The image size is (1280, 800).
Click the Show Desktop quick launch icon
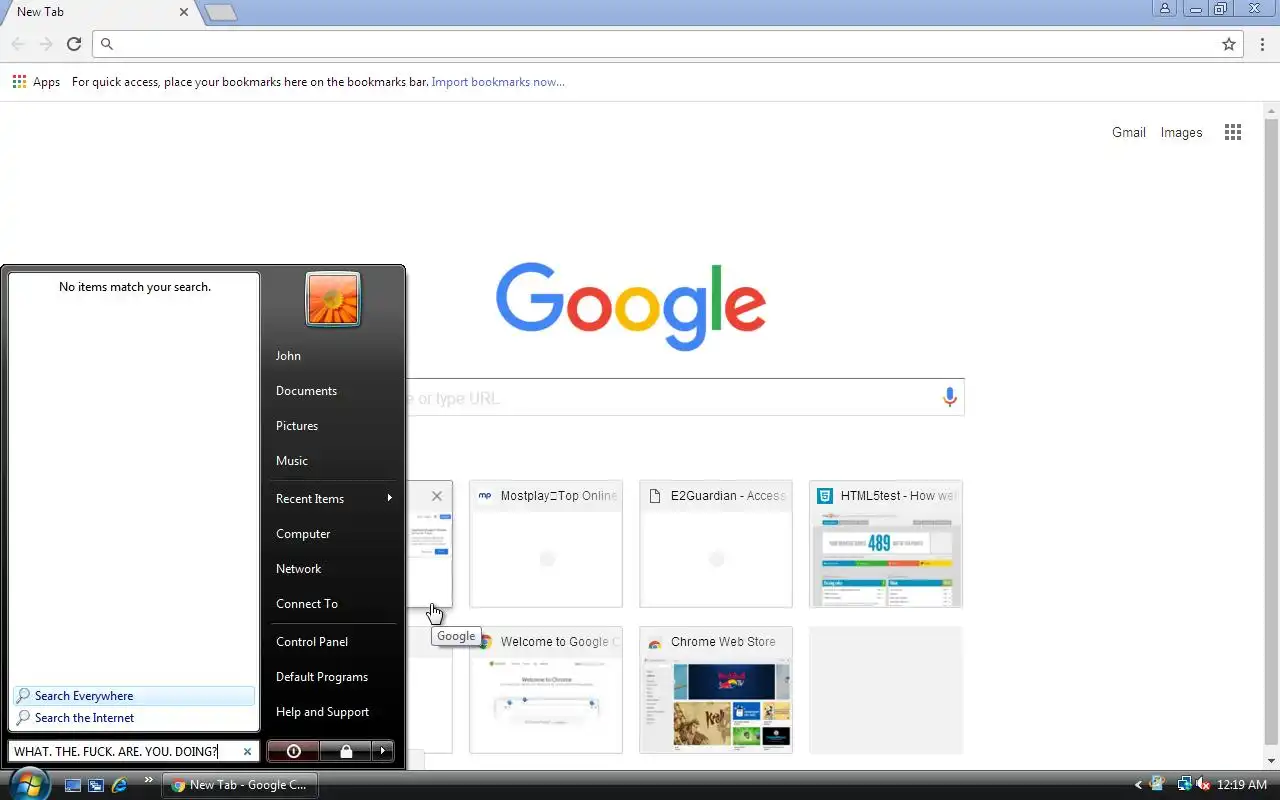73,785
